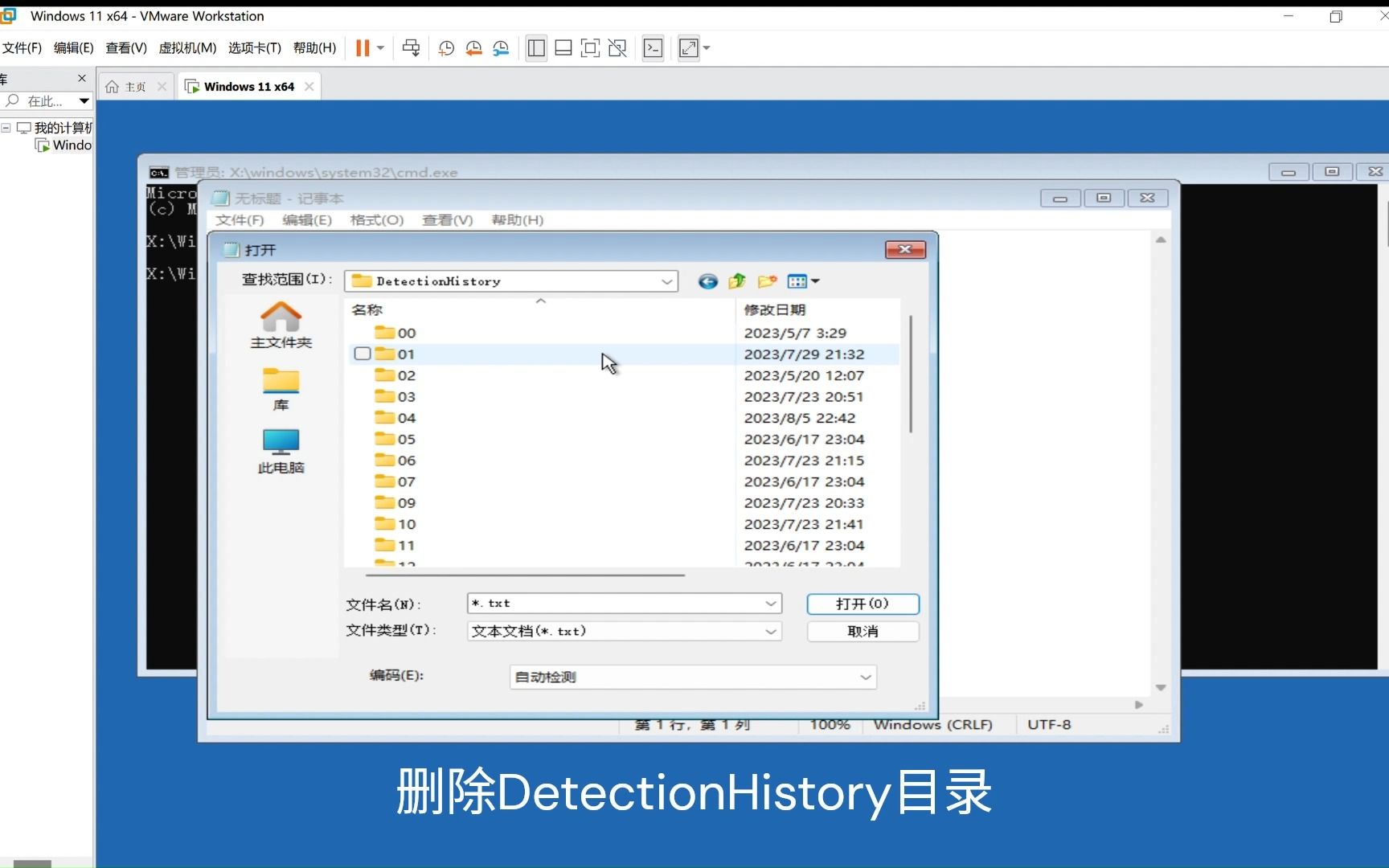Click the back navigation icon in Open dialog

tap(708, 281)
